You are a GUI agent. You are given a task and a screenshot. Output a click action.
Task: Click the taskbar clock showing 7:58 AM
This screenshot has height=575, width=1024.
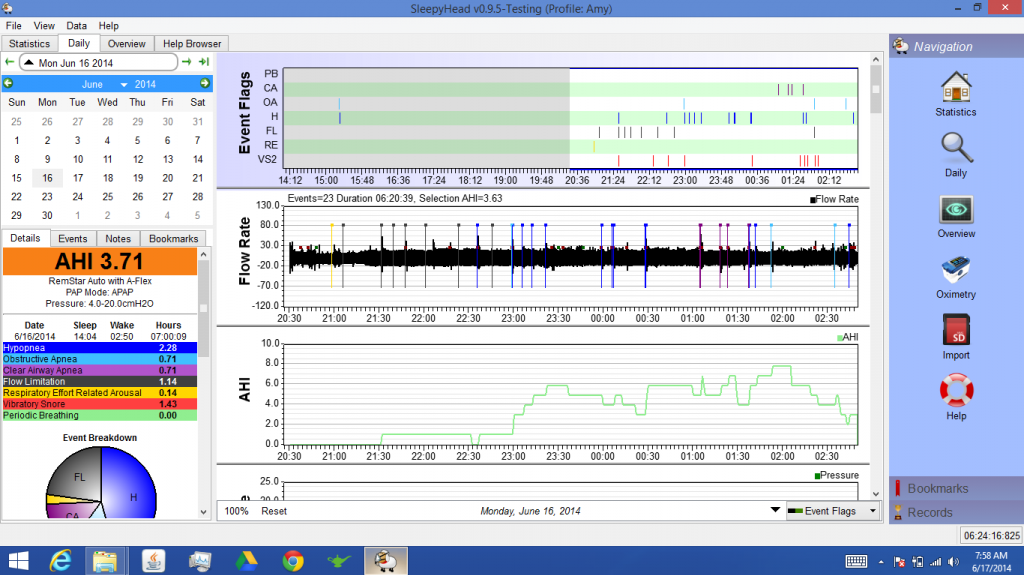coord(991,561)
